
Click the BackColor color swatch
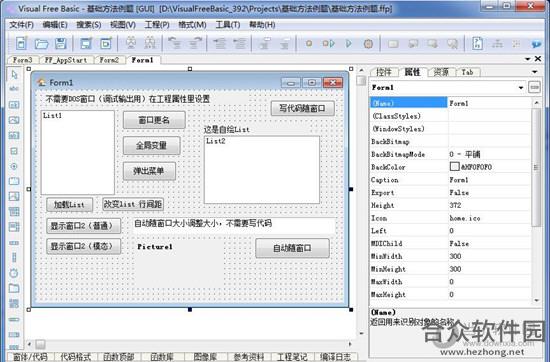click(x=455, y=166)
